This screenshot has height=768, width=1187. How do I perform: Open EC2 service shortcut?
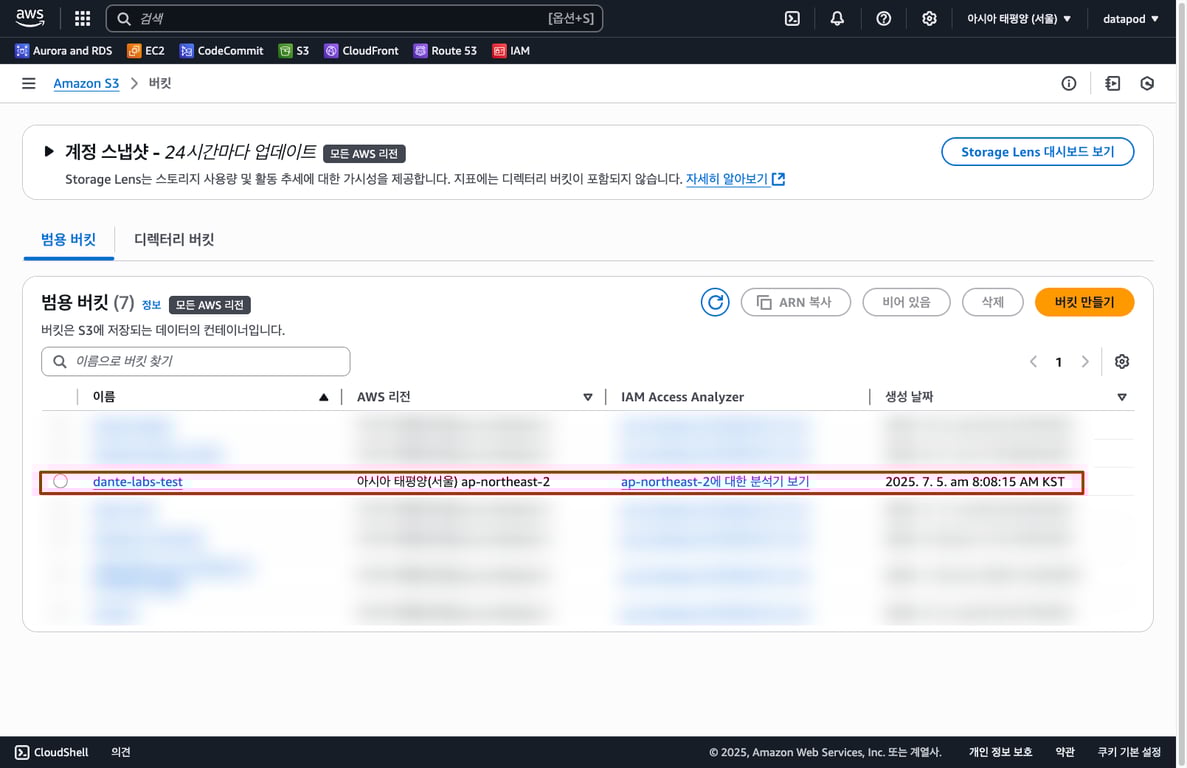click(145, 51)
